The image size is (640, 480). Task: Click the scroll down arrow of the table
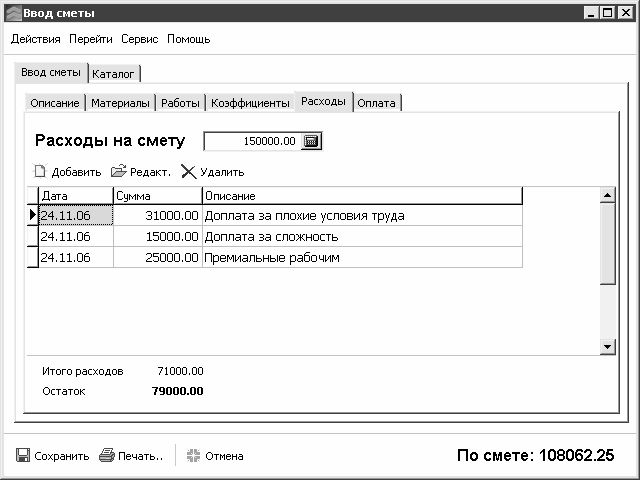pyautogui.click(x=607, y=347)
